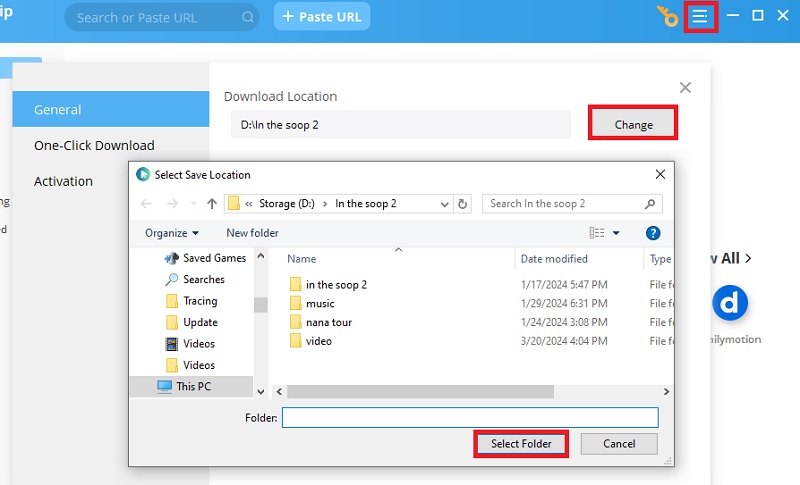Image resolution: width=800 pixels, height=485 pixels.
Task: Refresh the In the soop 2 folder
Action: [x=462, y=204]
